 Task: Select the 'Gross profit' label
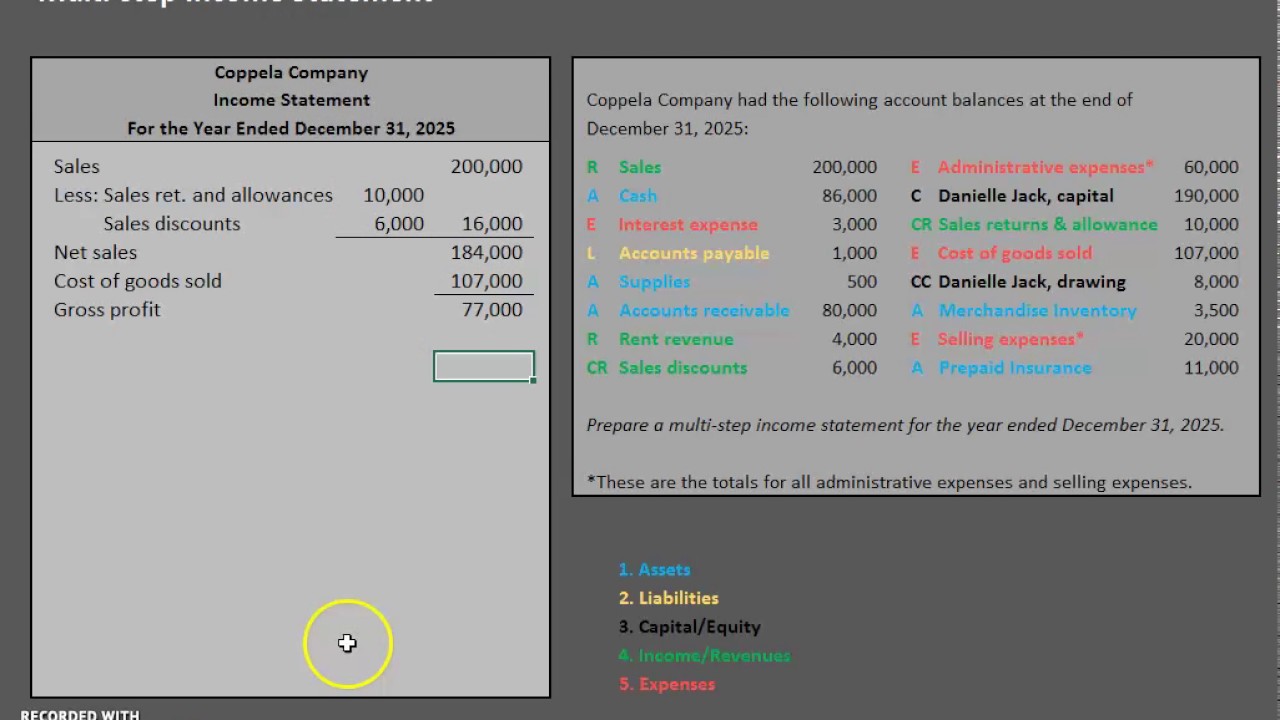[x=107, y=309]
